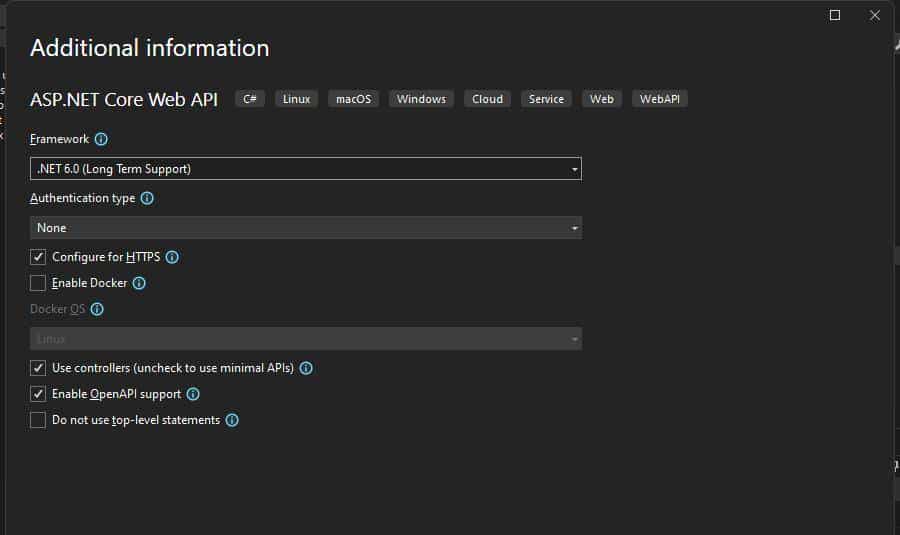Click the Framework label
This screenshot has height=535, width=900.
(60, 139)
